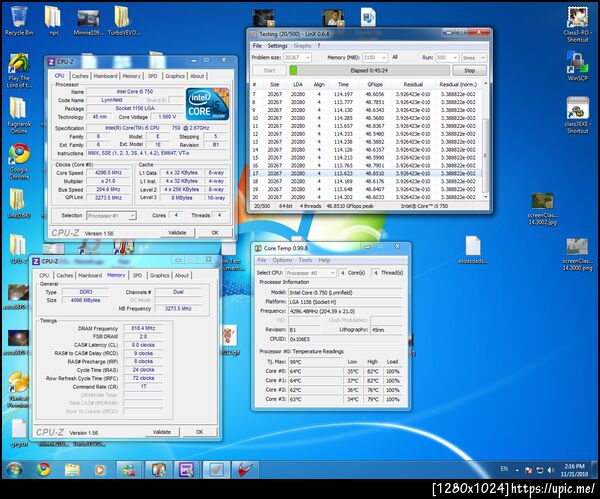
Task: Click All button next to Memory in LinX
Action: pos(395,57)
